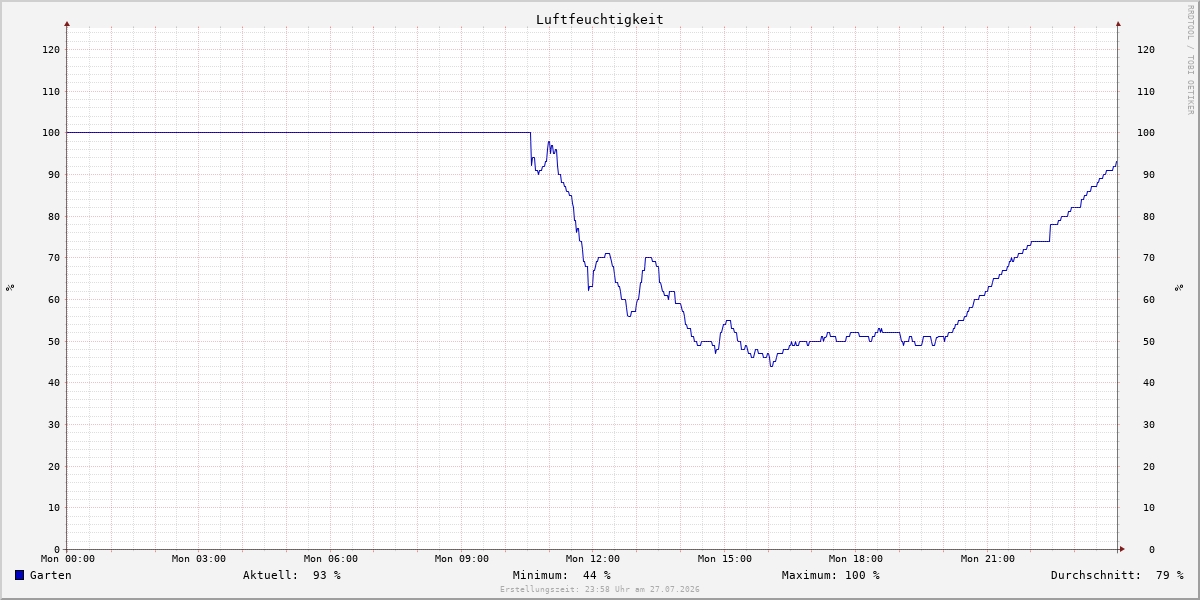
Task: Click the 100 label on left axis
Action: [x=51, y=133]
